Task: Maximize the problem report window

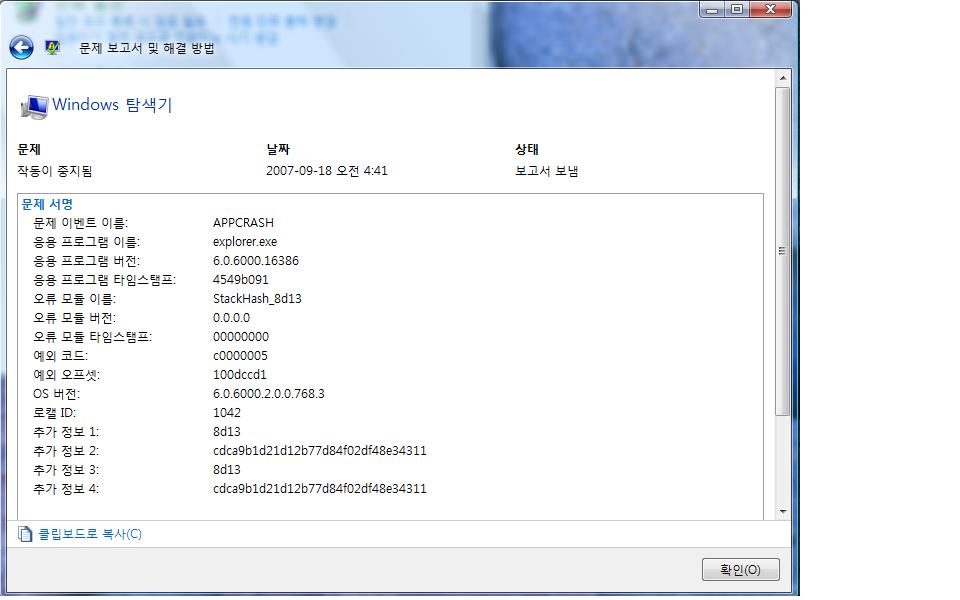Action: coord(737,9)
